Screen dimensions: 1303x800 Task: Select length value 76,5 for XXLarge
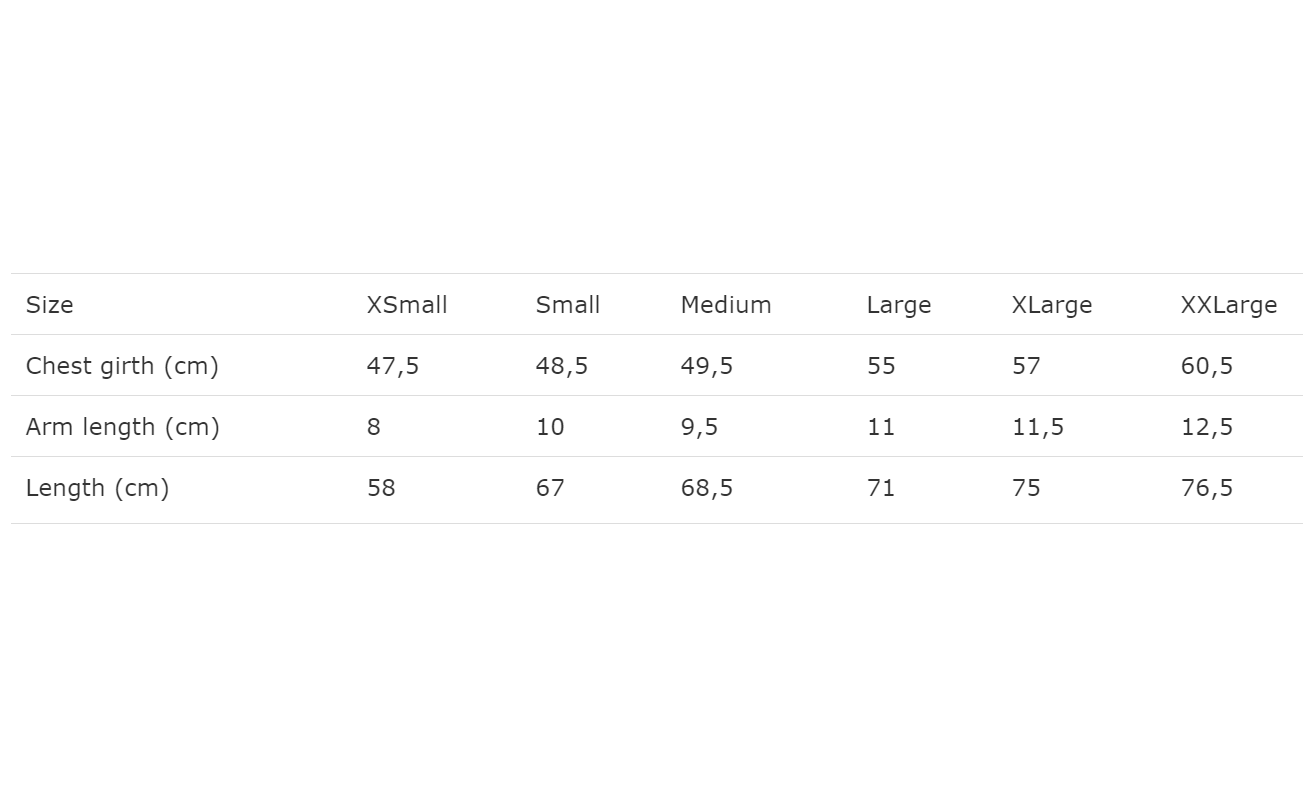pyautogui.click(x=1206, y=488)
